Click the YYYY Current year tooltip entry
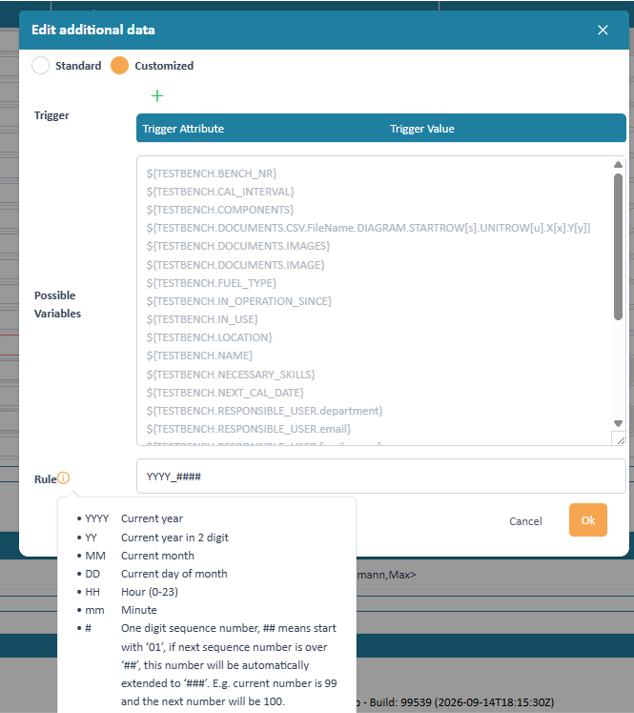634x713 pixels. (134, 518)
